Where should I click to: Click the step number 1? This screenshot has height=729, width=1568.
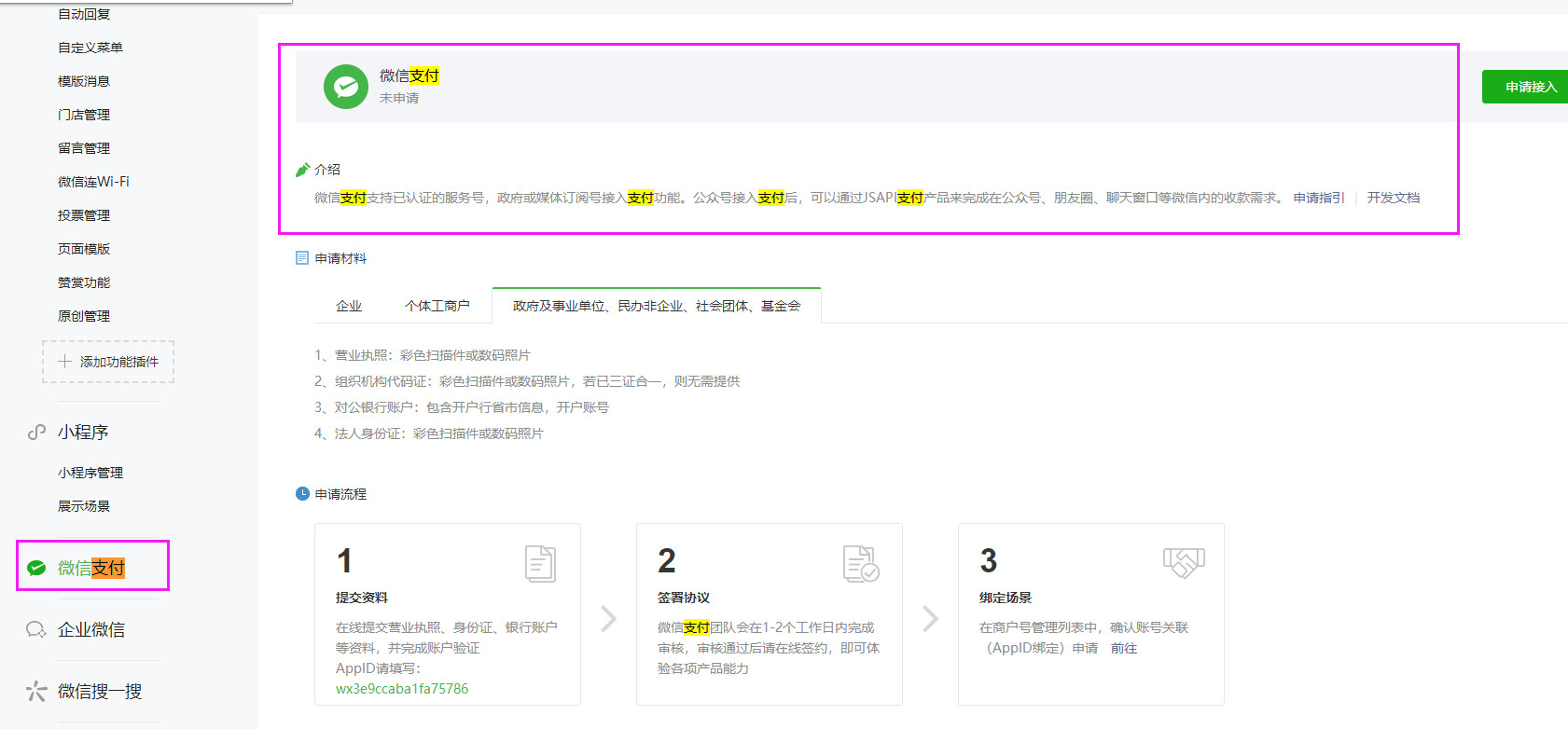pyautogui.click(x=344, y=561)
